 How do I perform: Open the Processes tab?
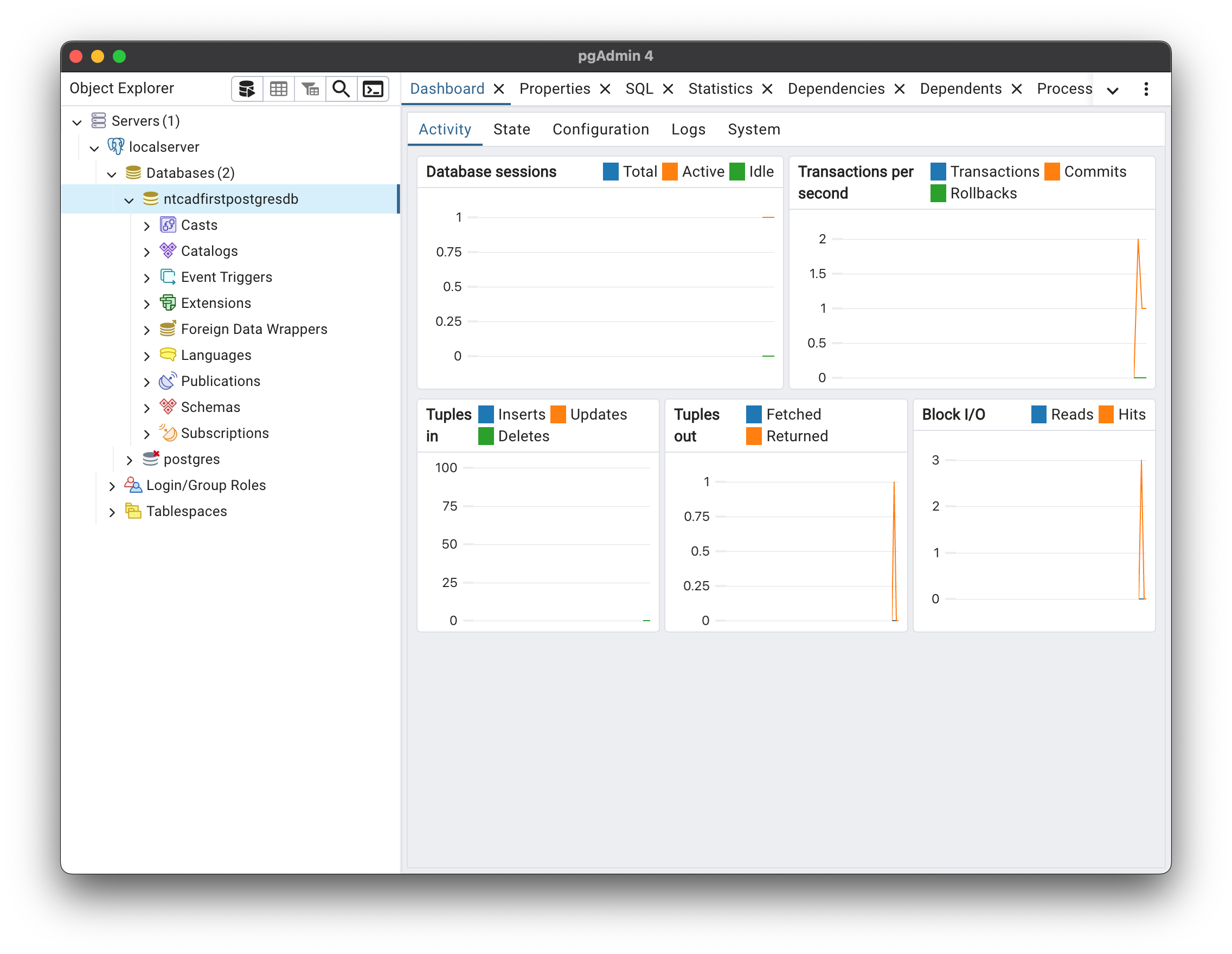(x=1064, y=88)
